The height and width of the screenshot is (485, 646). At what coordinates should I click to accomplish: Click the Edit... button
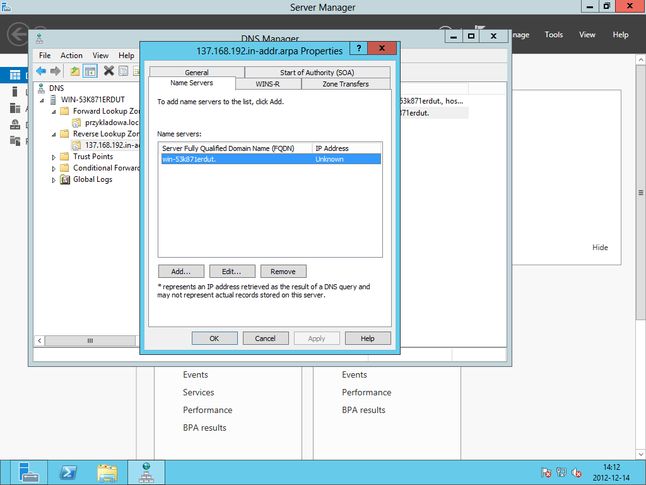[x=232, y=271]
